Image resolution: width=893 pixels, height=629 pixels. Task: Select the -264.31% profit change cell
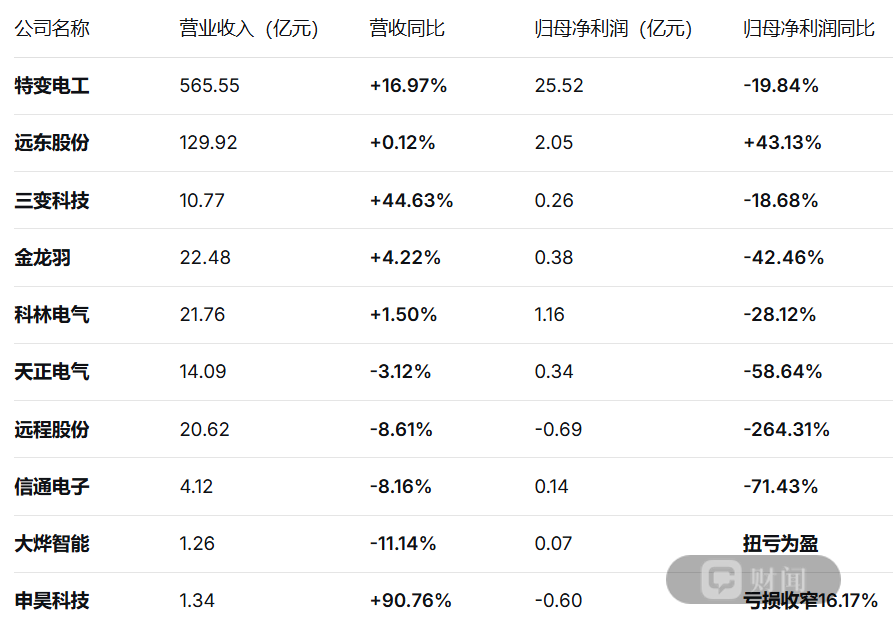click(786, 429)
